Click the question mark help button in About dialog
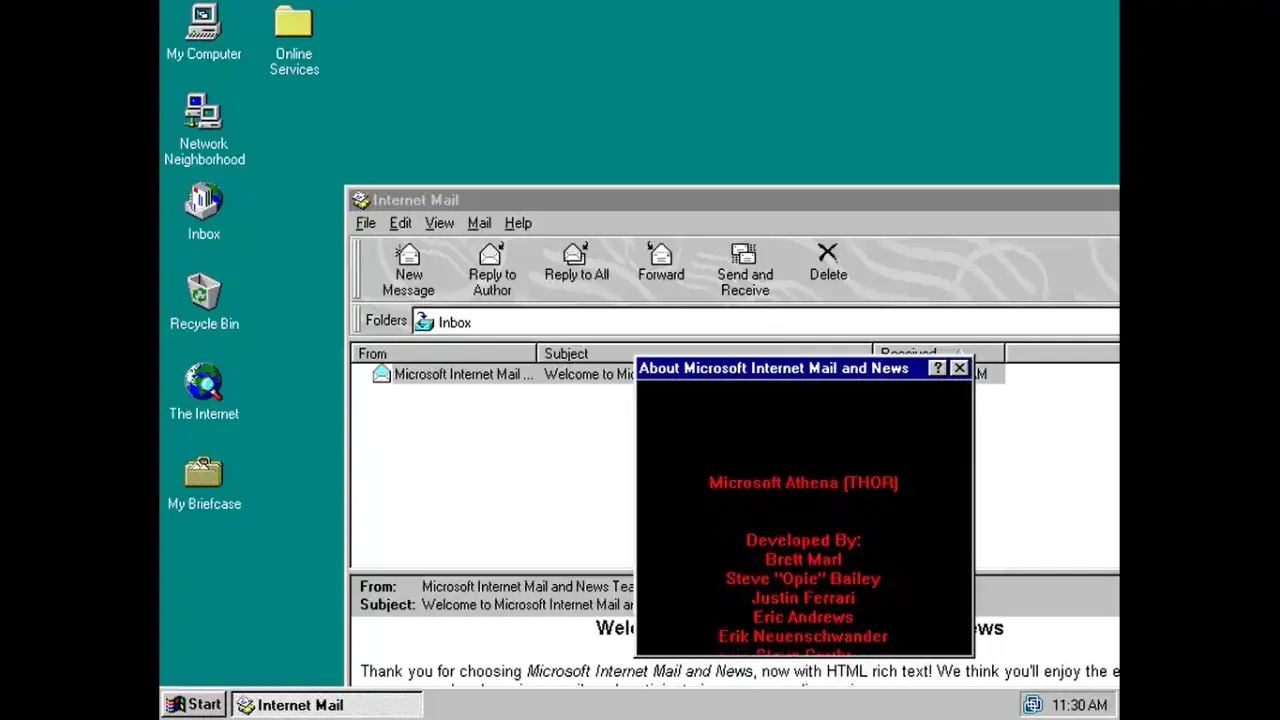 pyautogui.click(x=937, y=368)
